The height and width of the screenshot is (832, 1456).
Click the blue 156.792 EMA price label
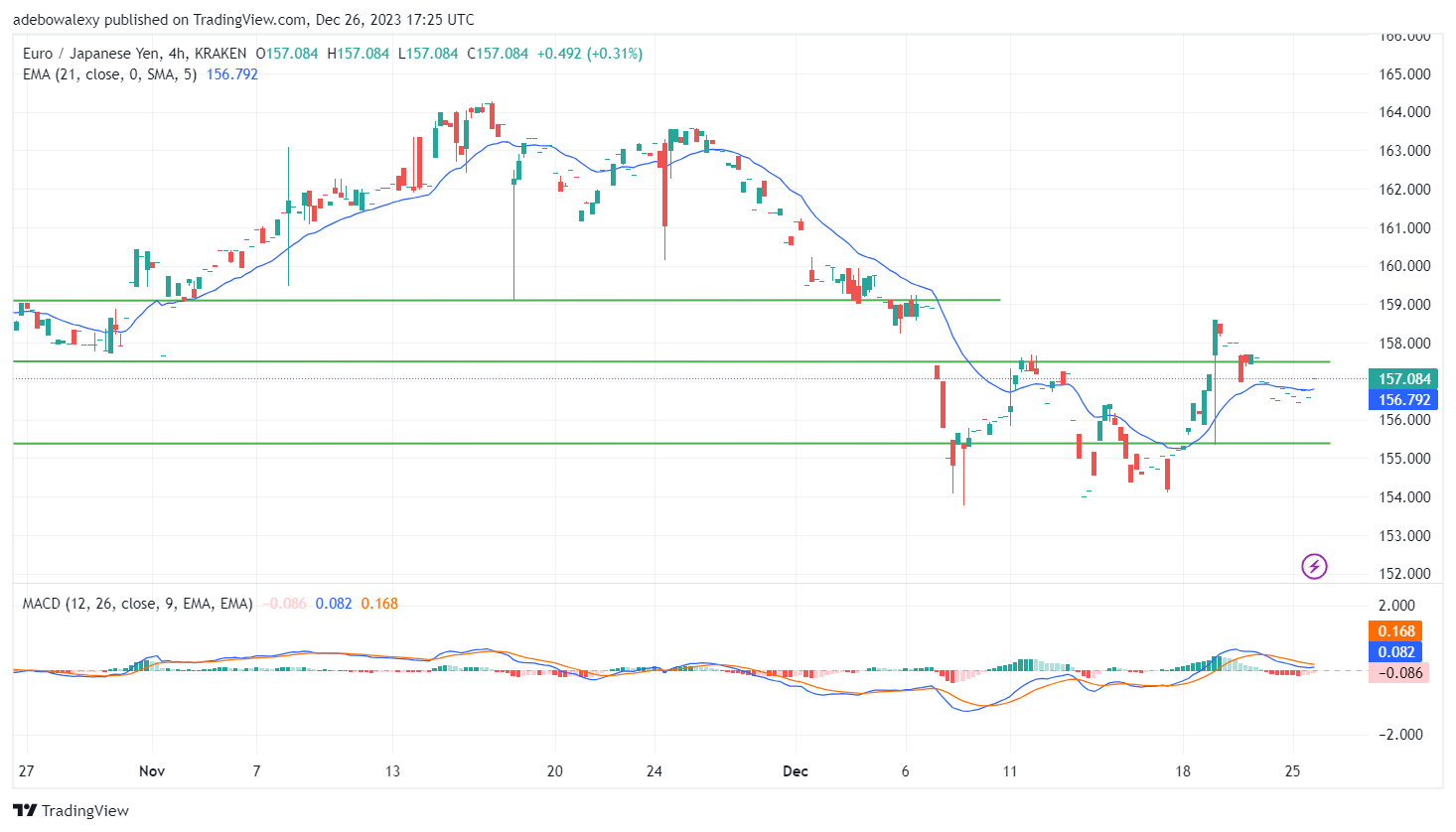(x=1402, y=400)
